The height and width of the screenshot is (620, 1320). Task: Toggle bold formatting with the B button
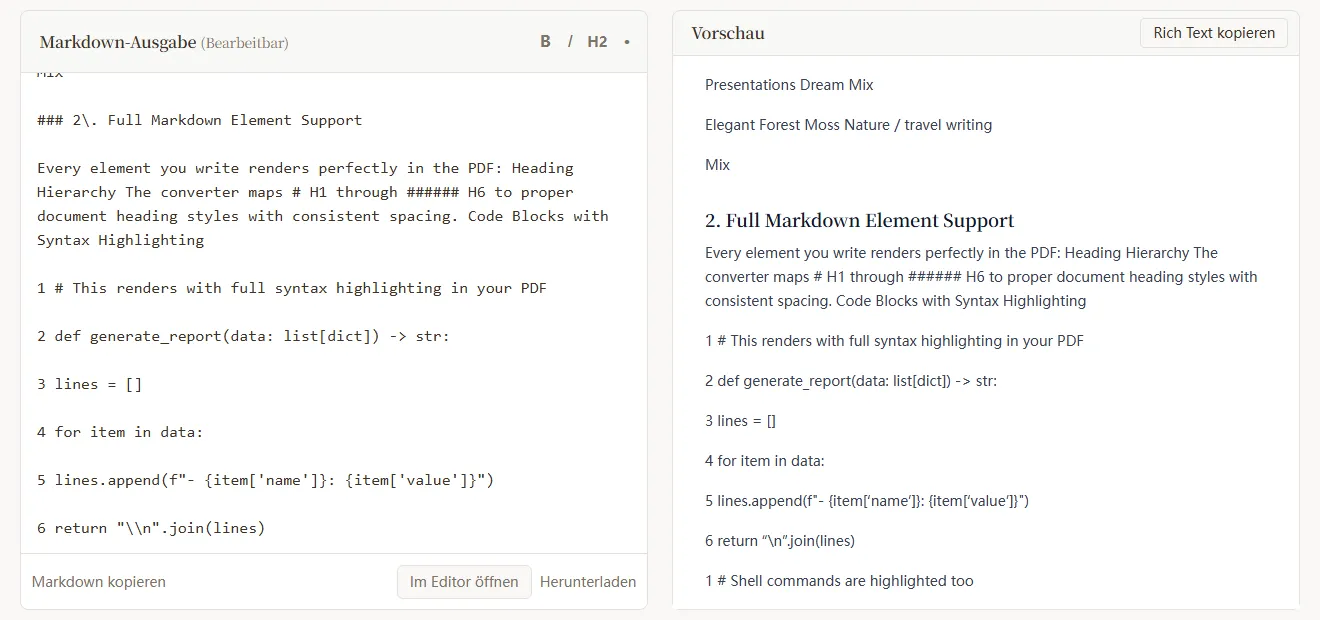pos(545,42)
